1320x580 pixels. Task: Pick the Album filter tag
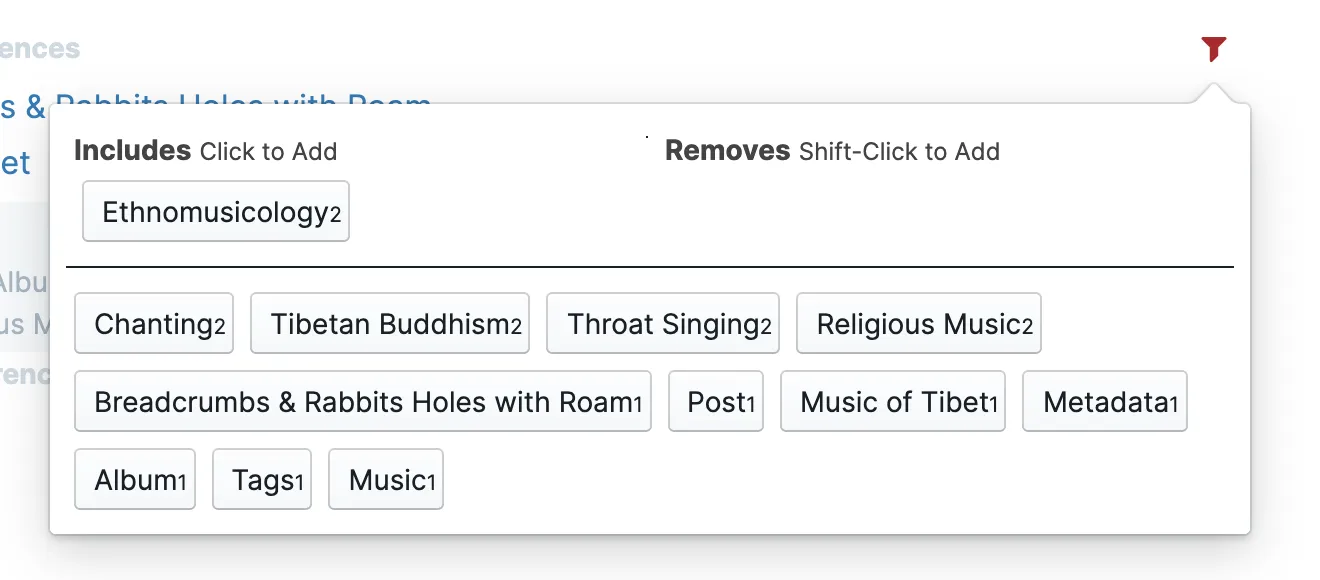click(x=135, y=479)
